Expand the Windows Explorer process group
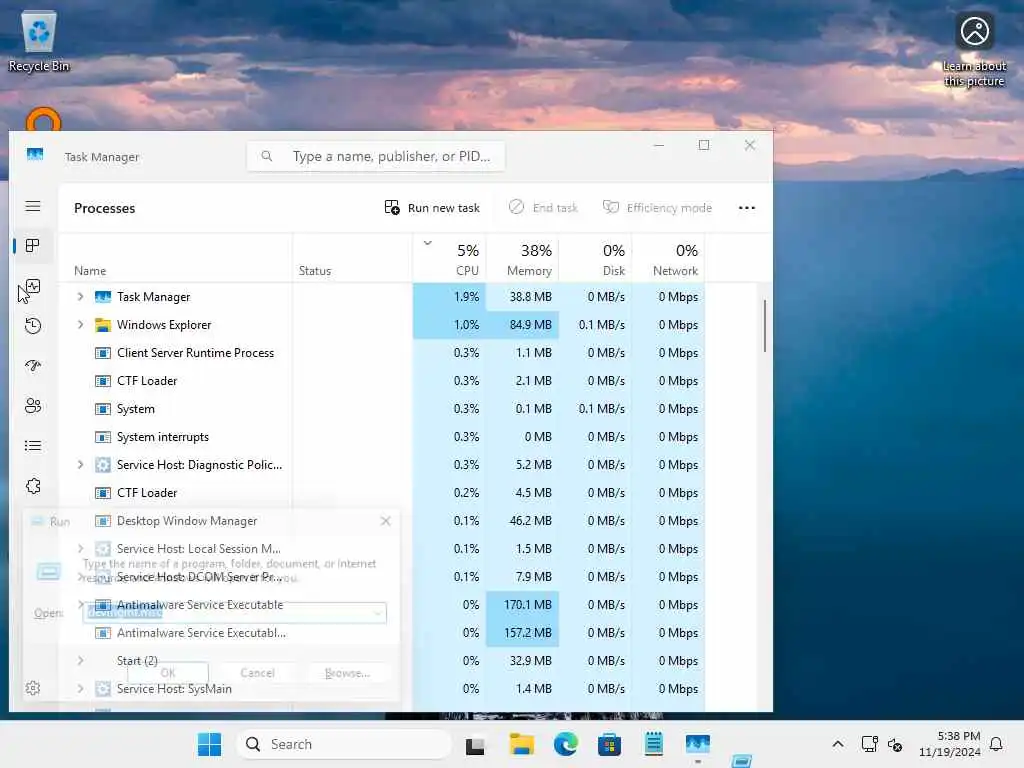Viewport: 1024px width, 768px height. click(80, 325)
